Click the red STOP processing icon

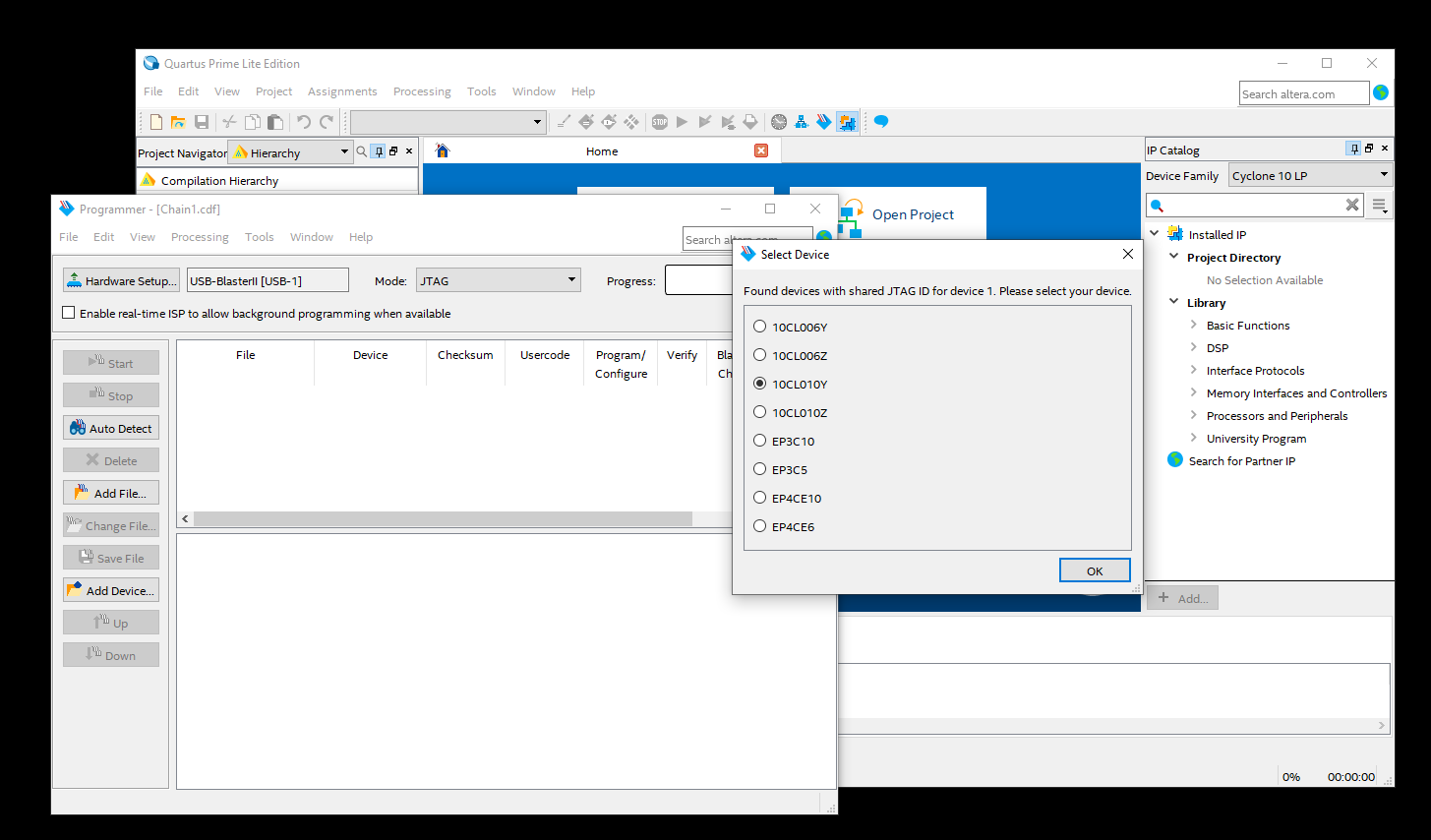(x=659, y=122)
